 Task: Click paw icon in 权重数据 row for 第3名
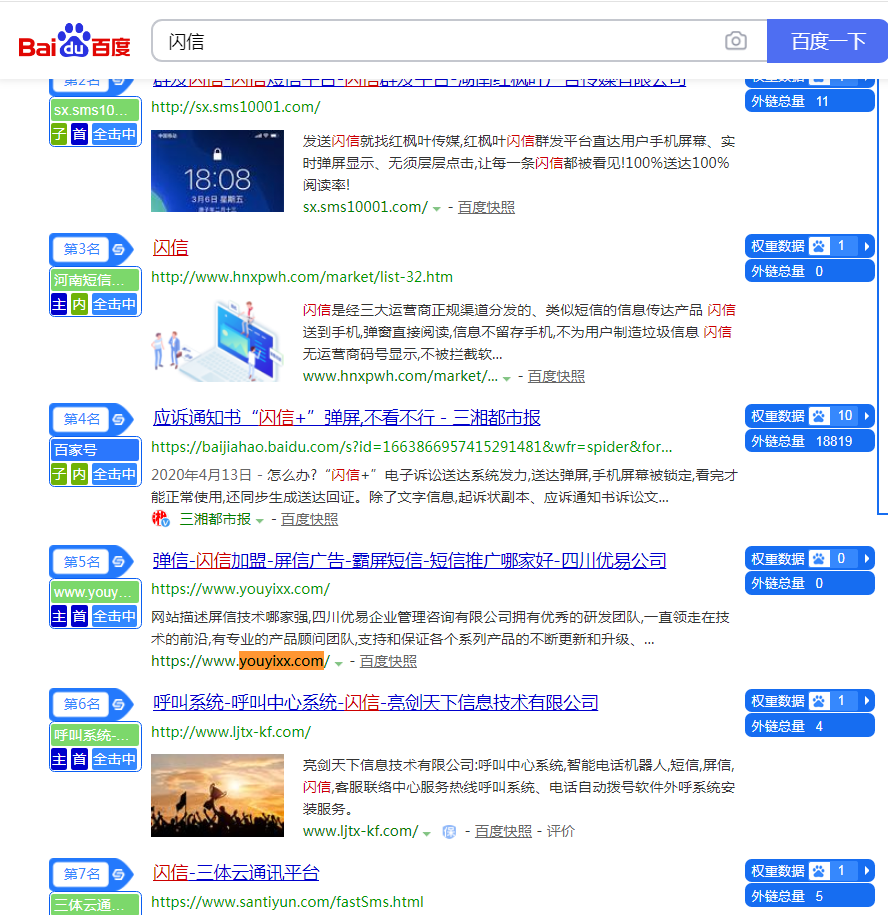click(819, 246)
